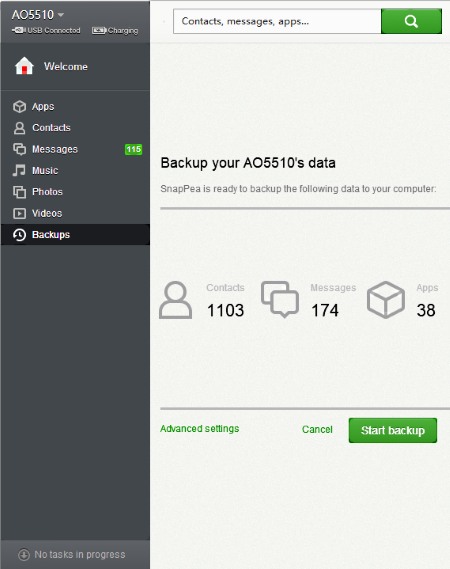Click No tasks in progress status
The width and height of the screenshot is (450, 569).
click(80, 554)
